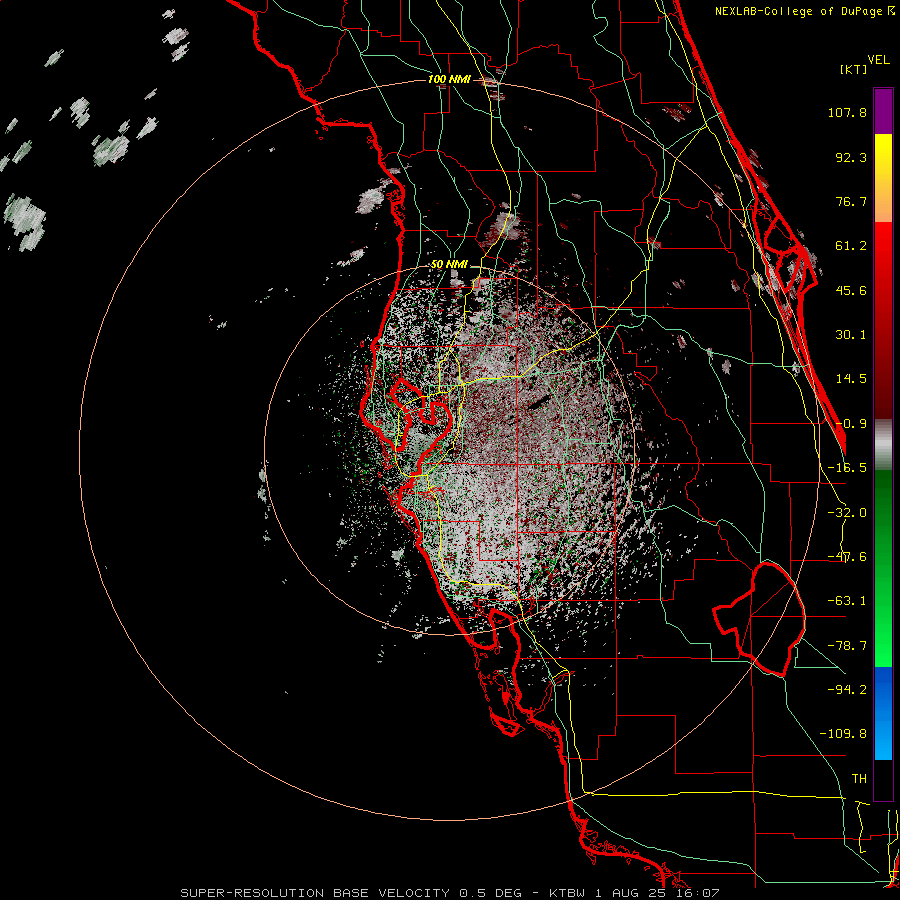The image size is (900, 900).
Task: Click the [KT] units label
Action: tap(854, 69)
